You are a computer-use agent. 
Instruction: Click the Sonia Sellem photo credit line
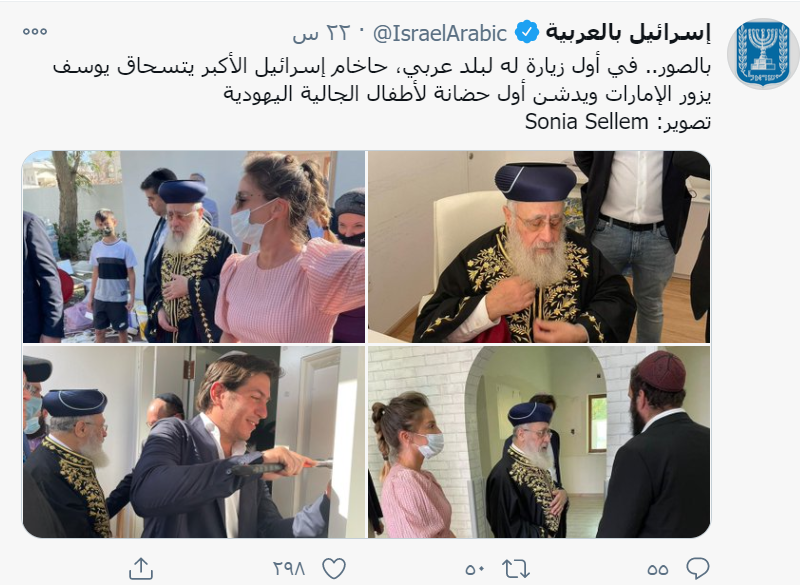click(x=618, y=122)
